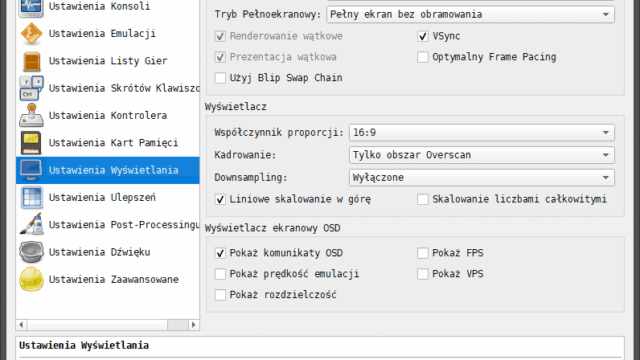
Task: Click the Ustawienia Wyświetlania monitor icon
Action: 31,170
